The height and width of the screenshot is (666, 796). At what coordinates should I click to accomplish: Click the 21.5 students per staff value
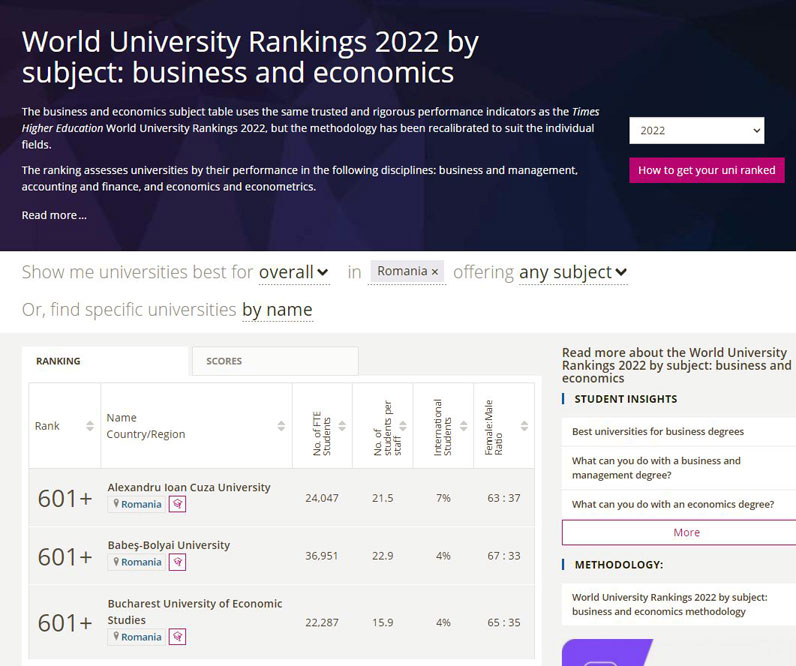pyautogui.click(x=382, y=498)
